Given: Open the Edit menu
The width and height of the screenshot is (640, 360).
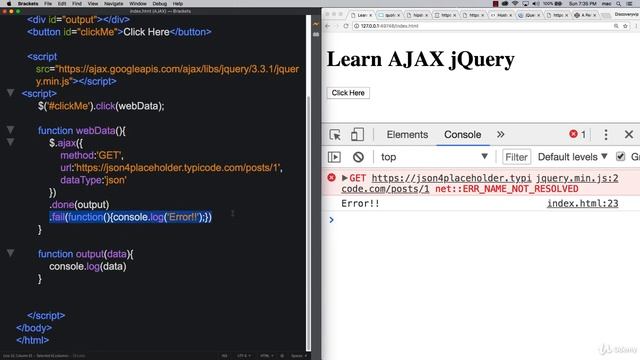Looking at the screenshot, I should [62, 3].
